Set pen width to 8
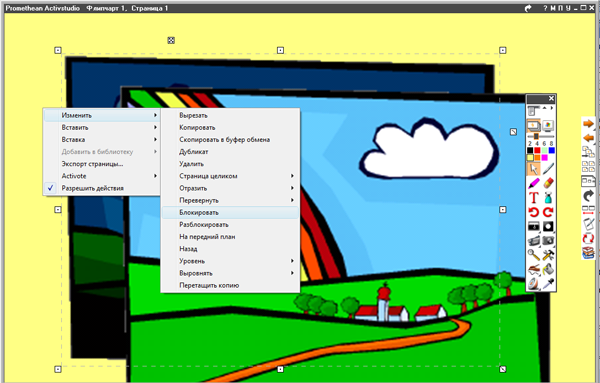600x383 pixels. tap(551, 143)
